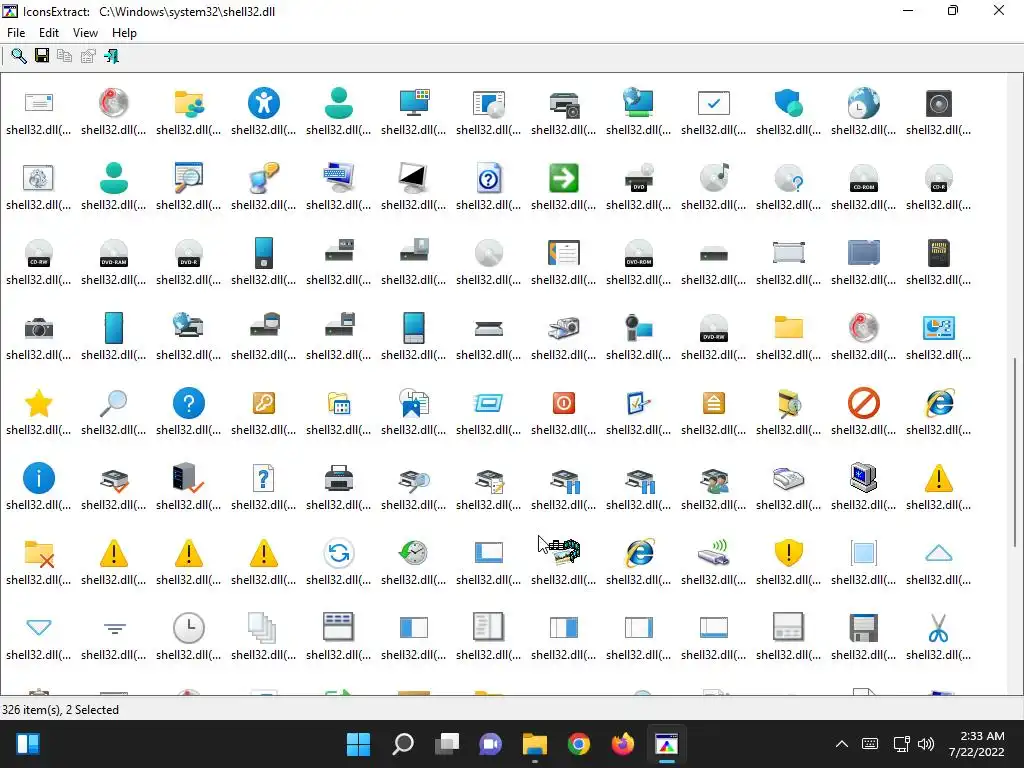Screen dimensions: 1024x768
Task: Select the blue info circle icon
Action: [x=39, y=478]
